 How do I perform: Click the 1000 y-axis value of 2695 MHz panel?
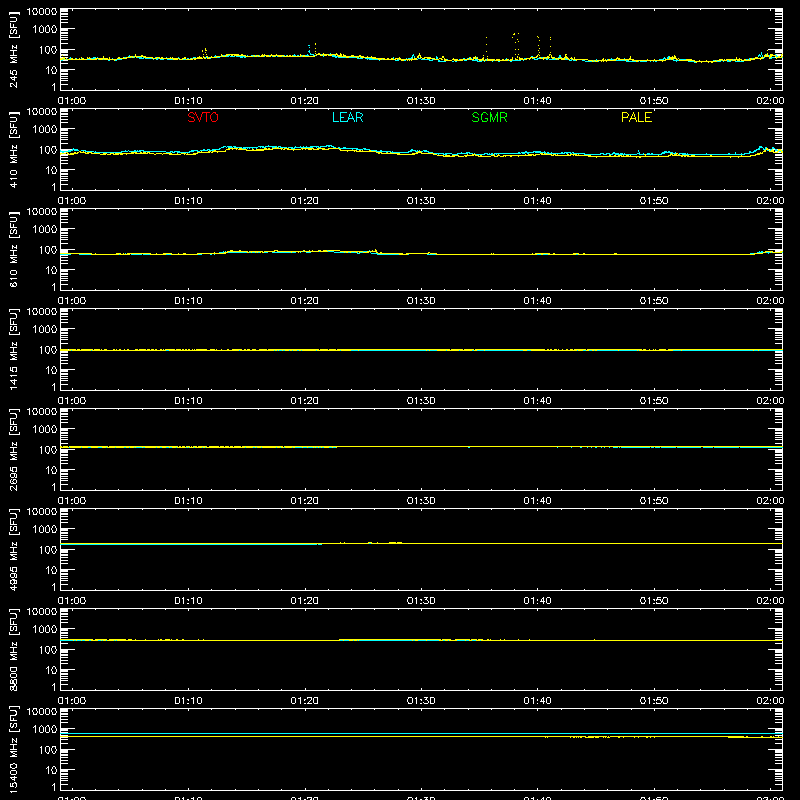point(45,430)
